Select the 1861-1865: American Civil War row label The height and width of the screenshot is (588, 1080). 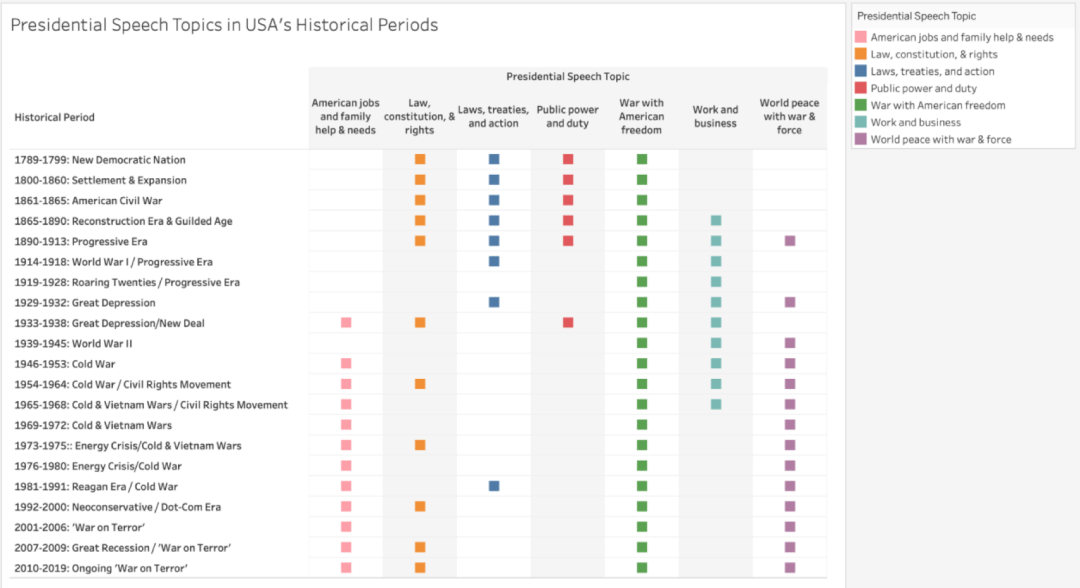88,201
